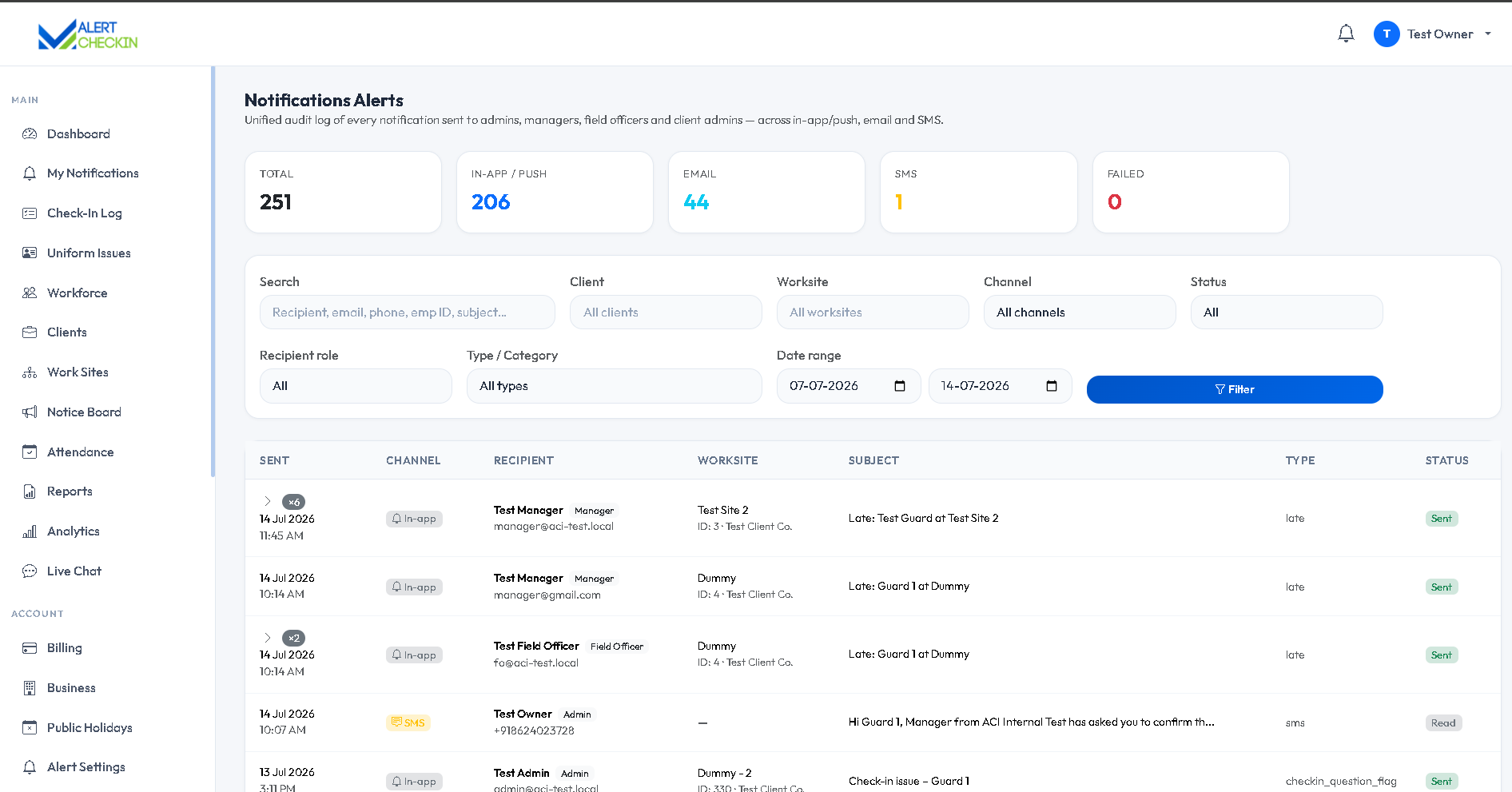Click the Billing card icon
The height and width of the screenshot is (792, 1512).
click(30, 648)
